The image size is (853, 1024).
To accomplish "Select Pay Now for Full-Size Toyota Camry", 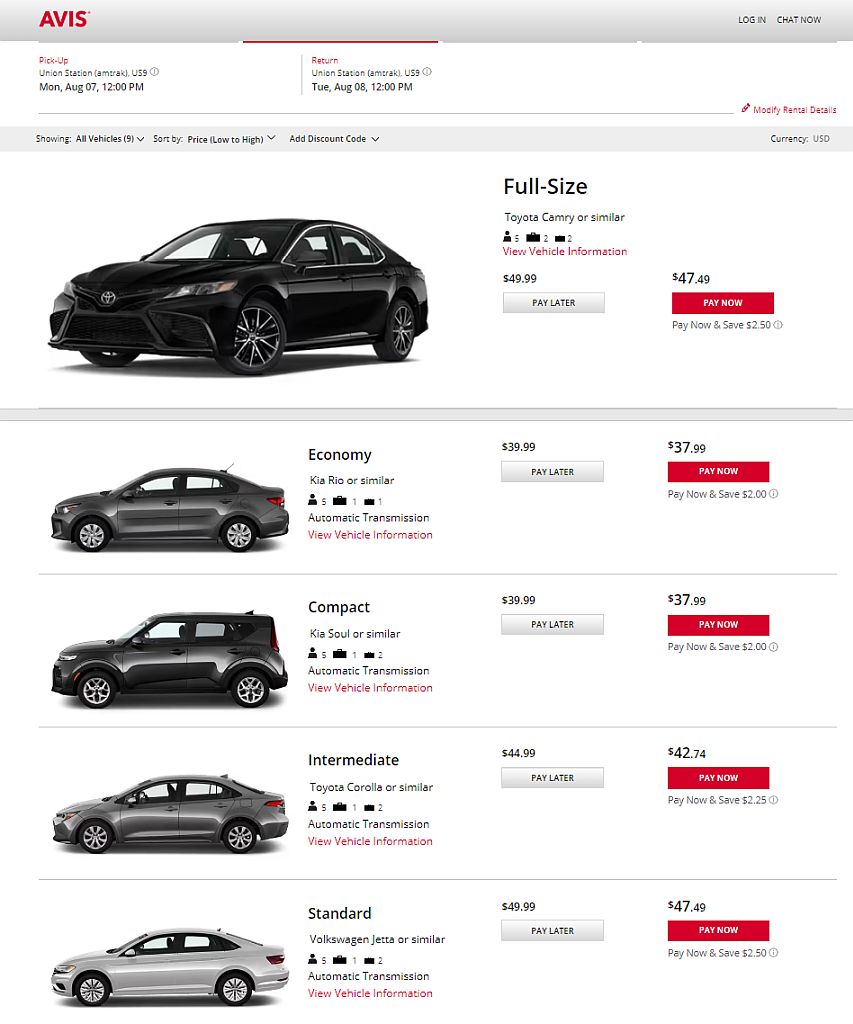I will click(x=722, y=303).
